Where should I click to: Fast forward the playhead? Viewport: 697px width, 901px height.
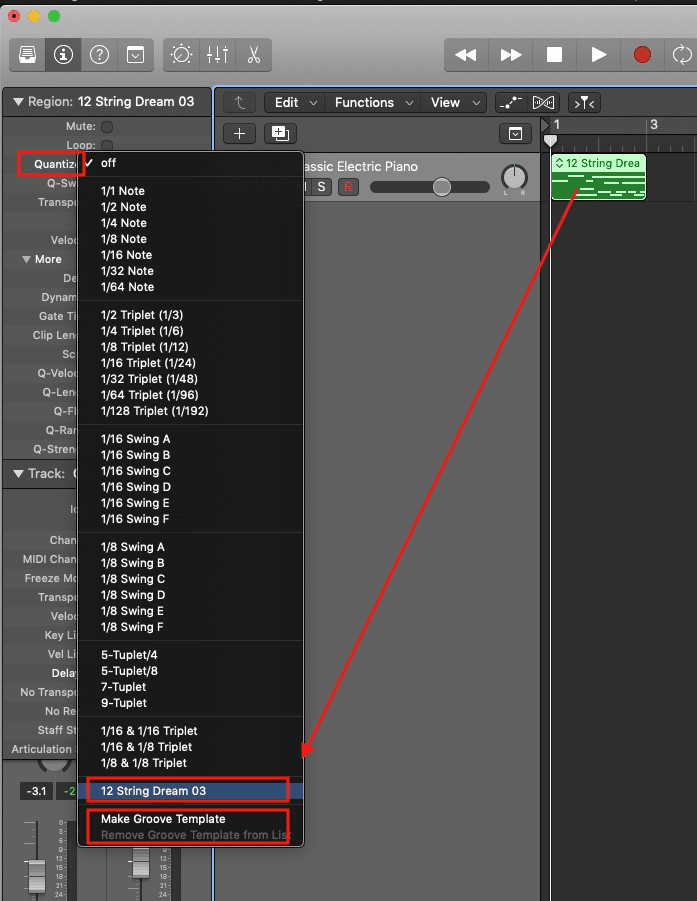pyautogui.click(x=510, y=55)
